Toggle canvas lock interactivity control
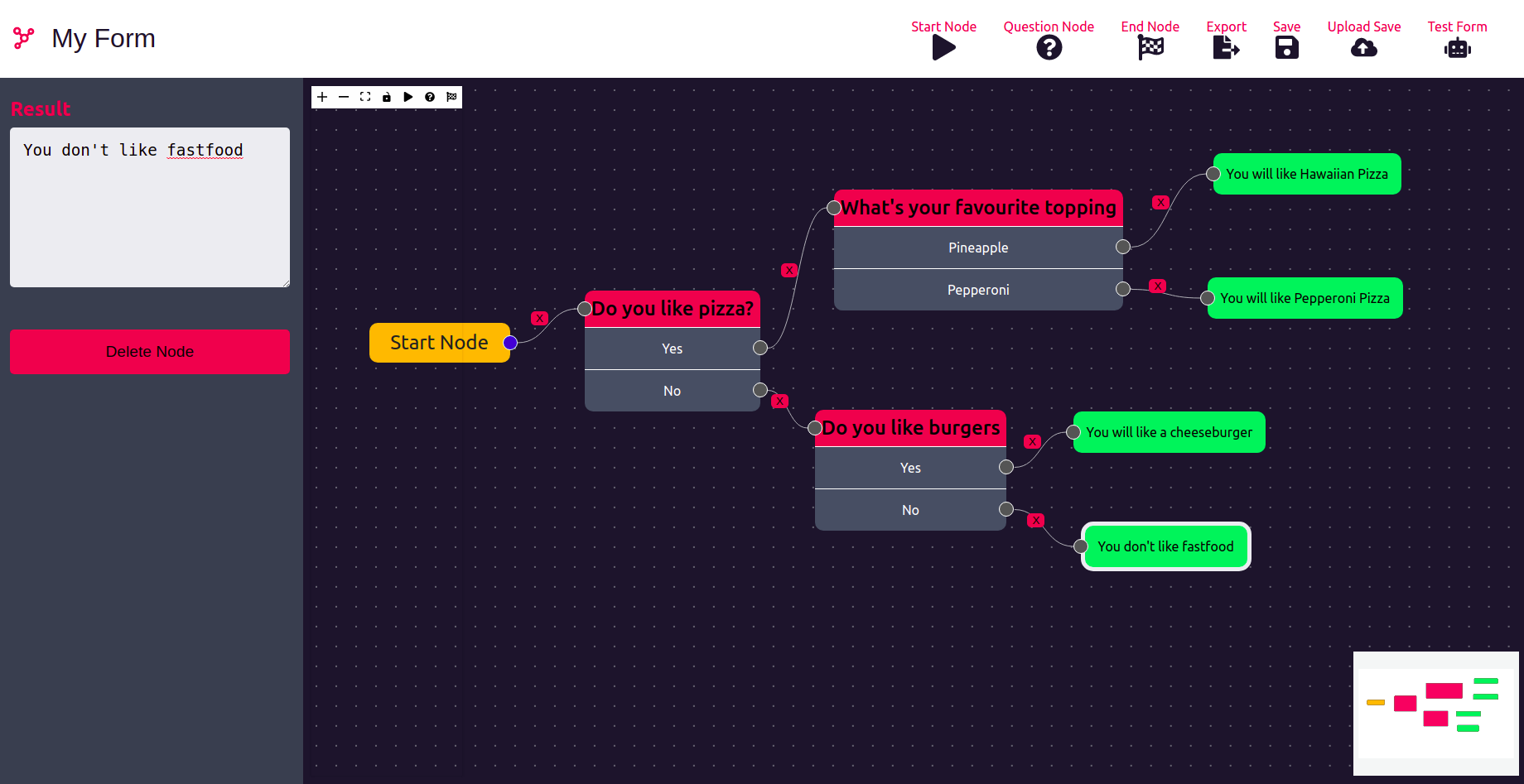The height and width of the screenshot is (784, 1524). coord(387,97)
